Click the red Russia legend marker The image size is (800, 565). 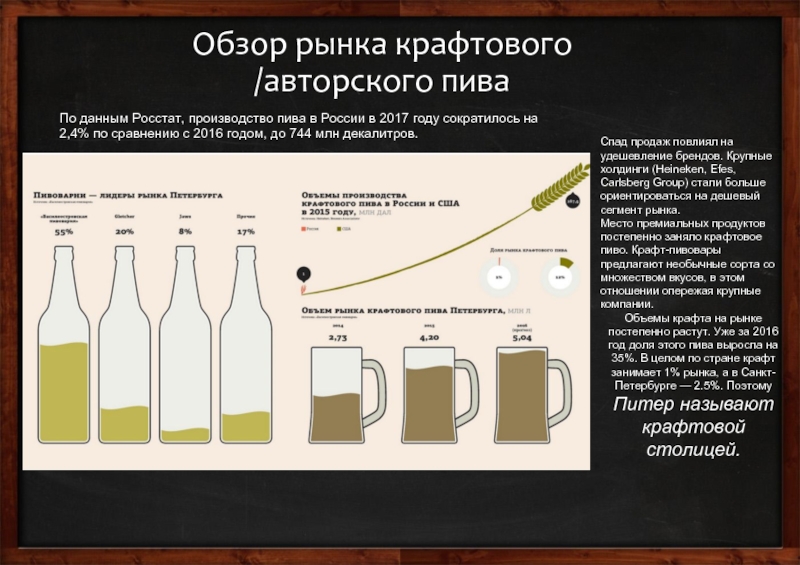(x=303, y=229)
